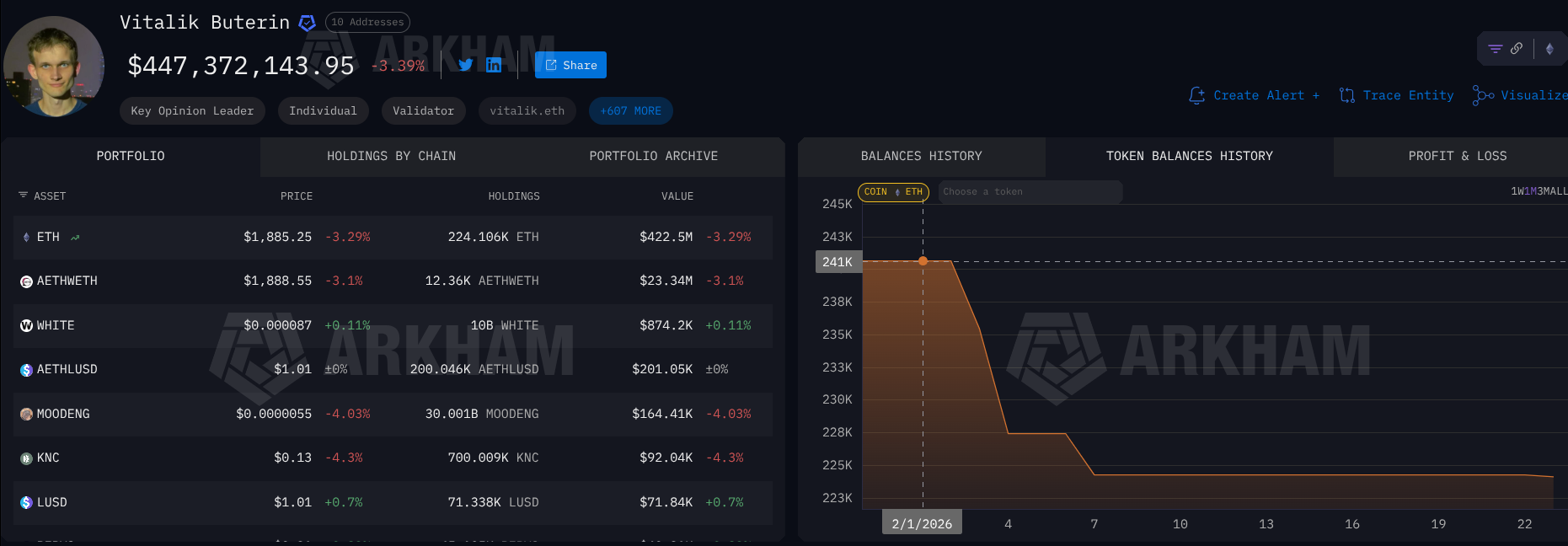Click the MOODENG token logo

pyautogui.click(x=26, y=414)
